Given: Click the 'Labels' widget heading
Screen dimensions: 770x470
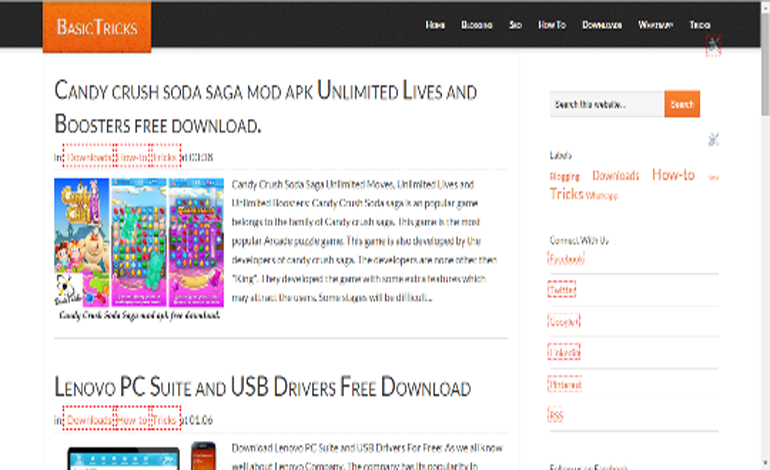Looking at the screenshot, I should coord(560,155).
